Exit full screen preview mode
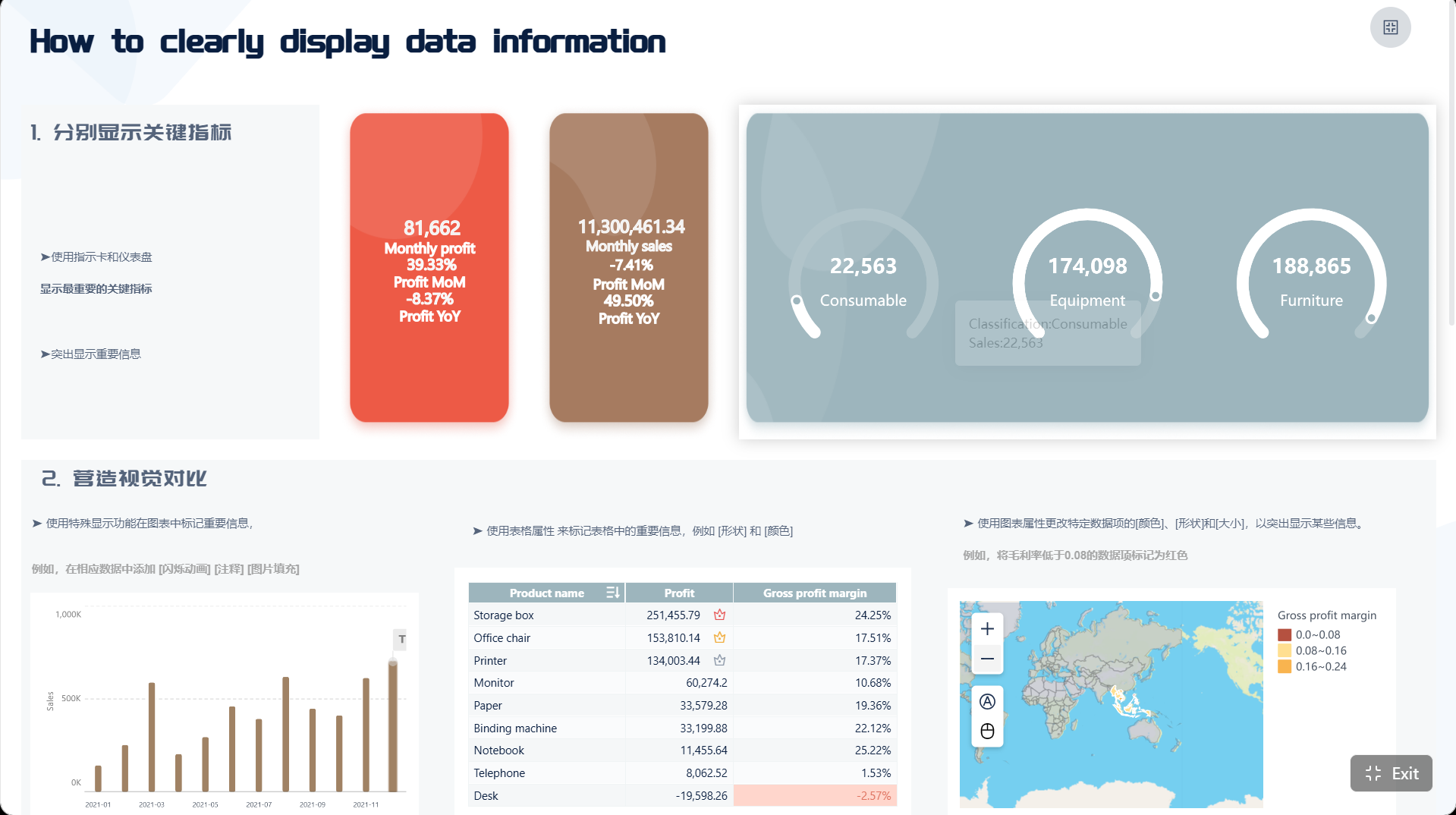Screen dimensions: 1456x815 click(1391, 773)
